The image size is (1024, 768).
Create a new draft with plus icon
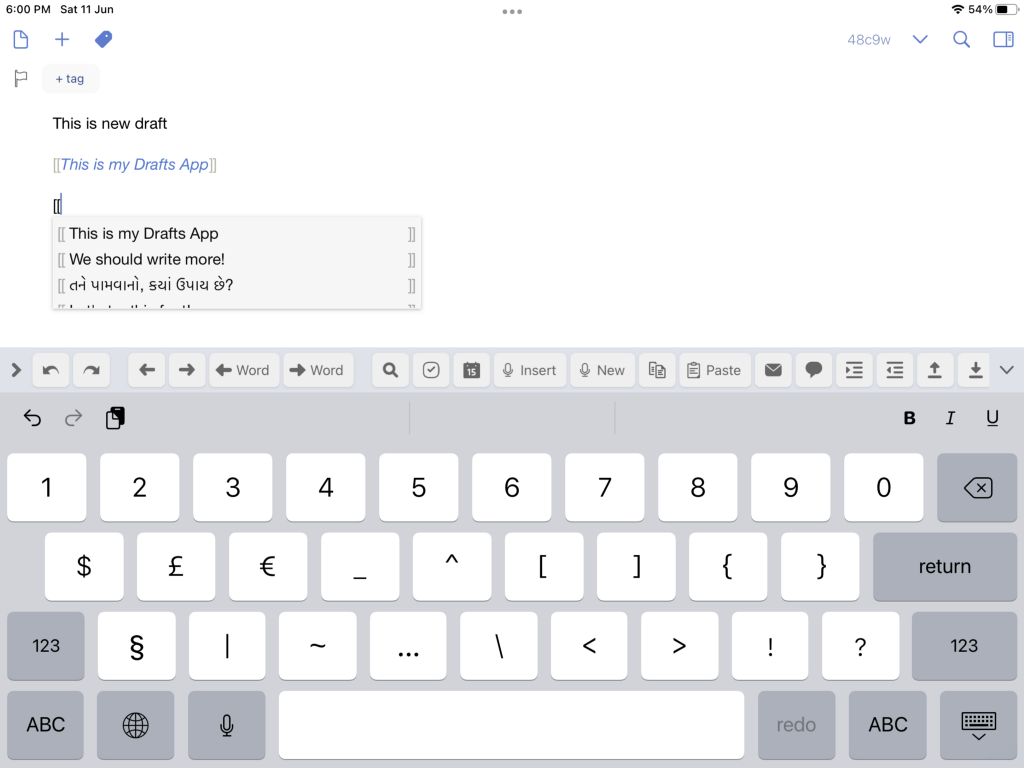tap(61, 40)
